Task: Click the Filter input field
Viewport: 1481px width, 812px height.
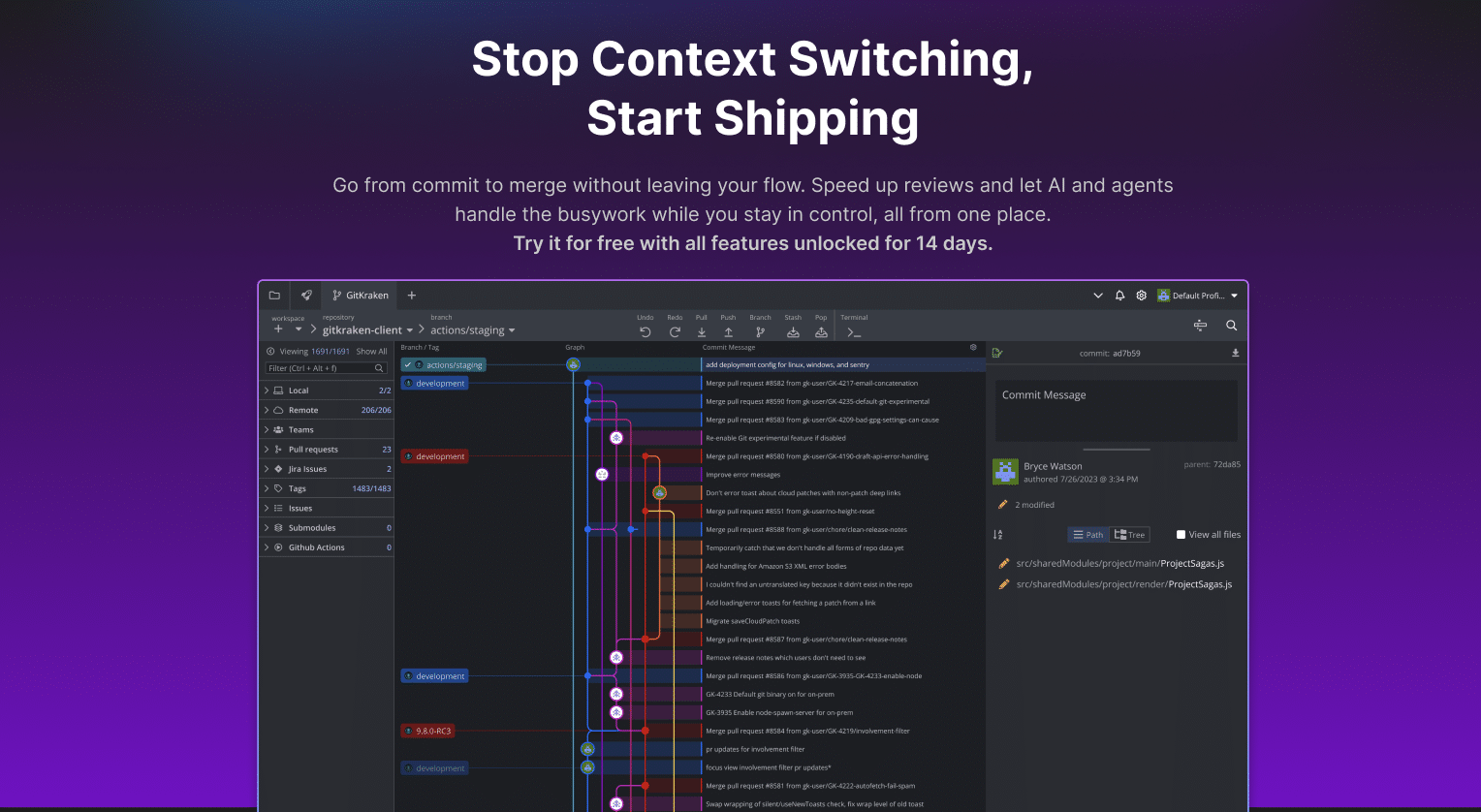Action: point(327,368)
